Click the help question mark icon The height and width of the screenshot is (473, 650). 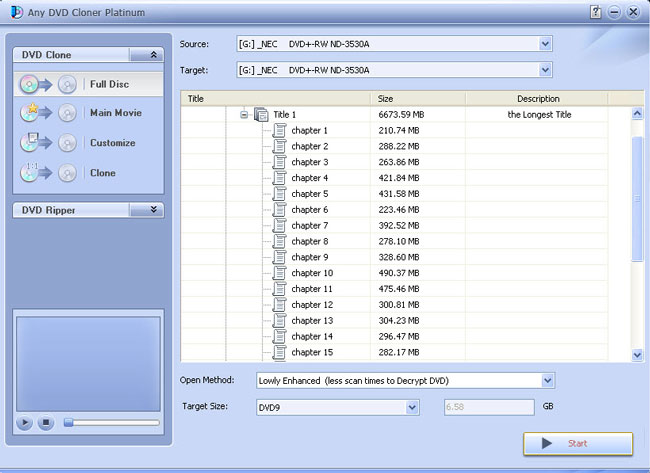pyautogui.click(x=596, y=11)
